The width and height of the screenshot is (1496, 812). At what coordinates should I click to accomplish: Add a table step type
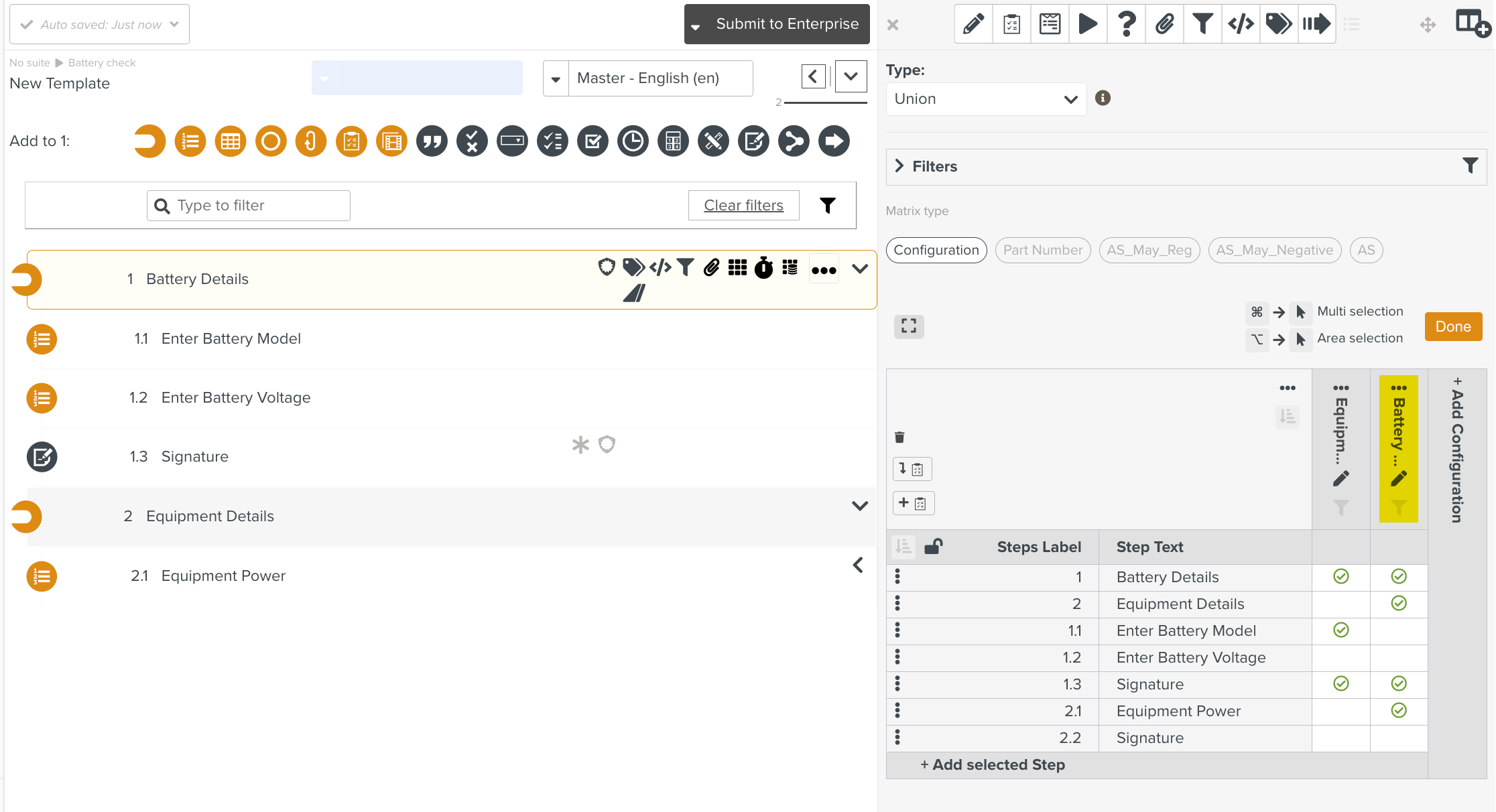(x=231, y=141)
